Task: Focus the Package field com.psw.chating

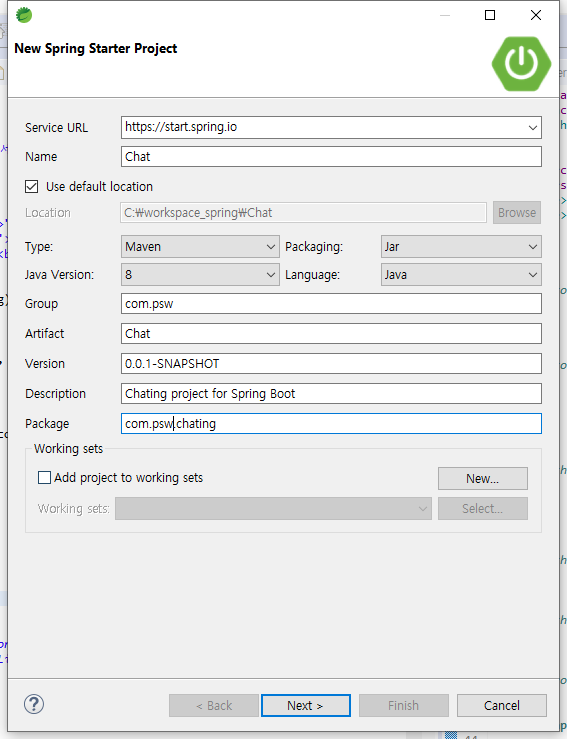Action: click(x=331, y=424)
